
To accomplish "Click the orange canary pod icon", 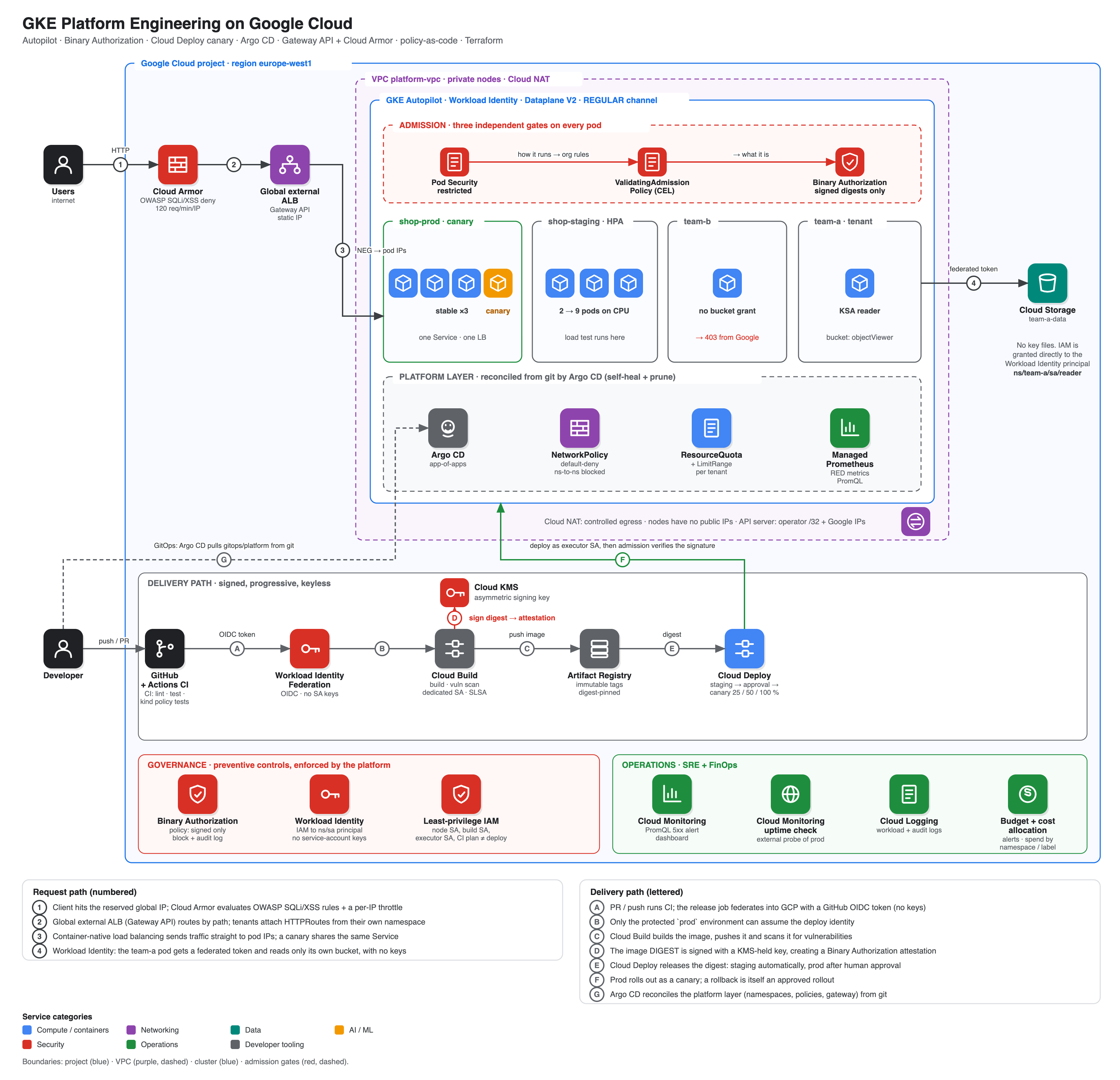I will [498, 283].
